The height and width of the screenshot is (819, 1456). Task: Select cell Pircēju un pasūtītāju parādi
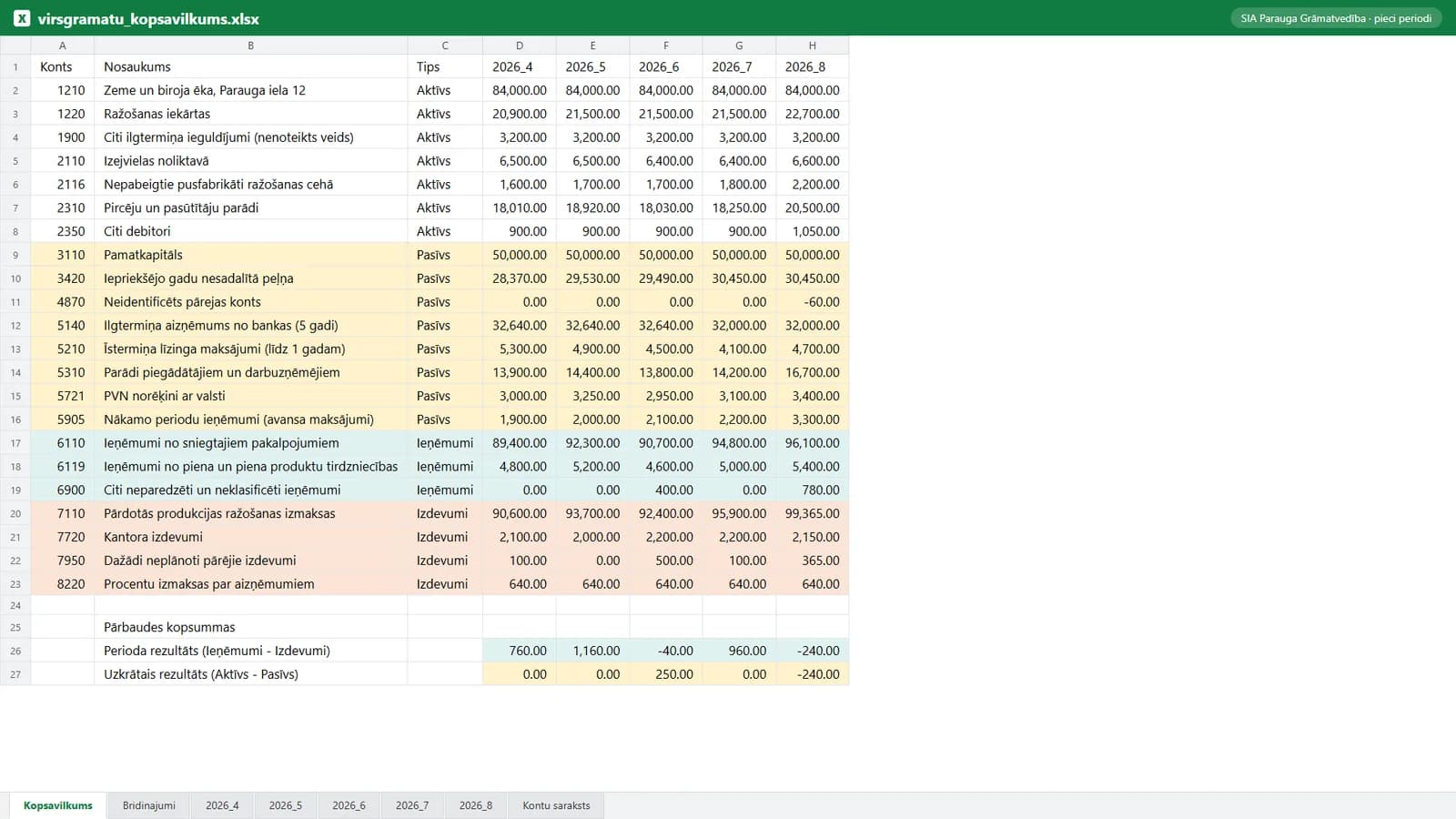pyautogui.click(x=251, y=207)
